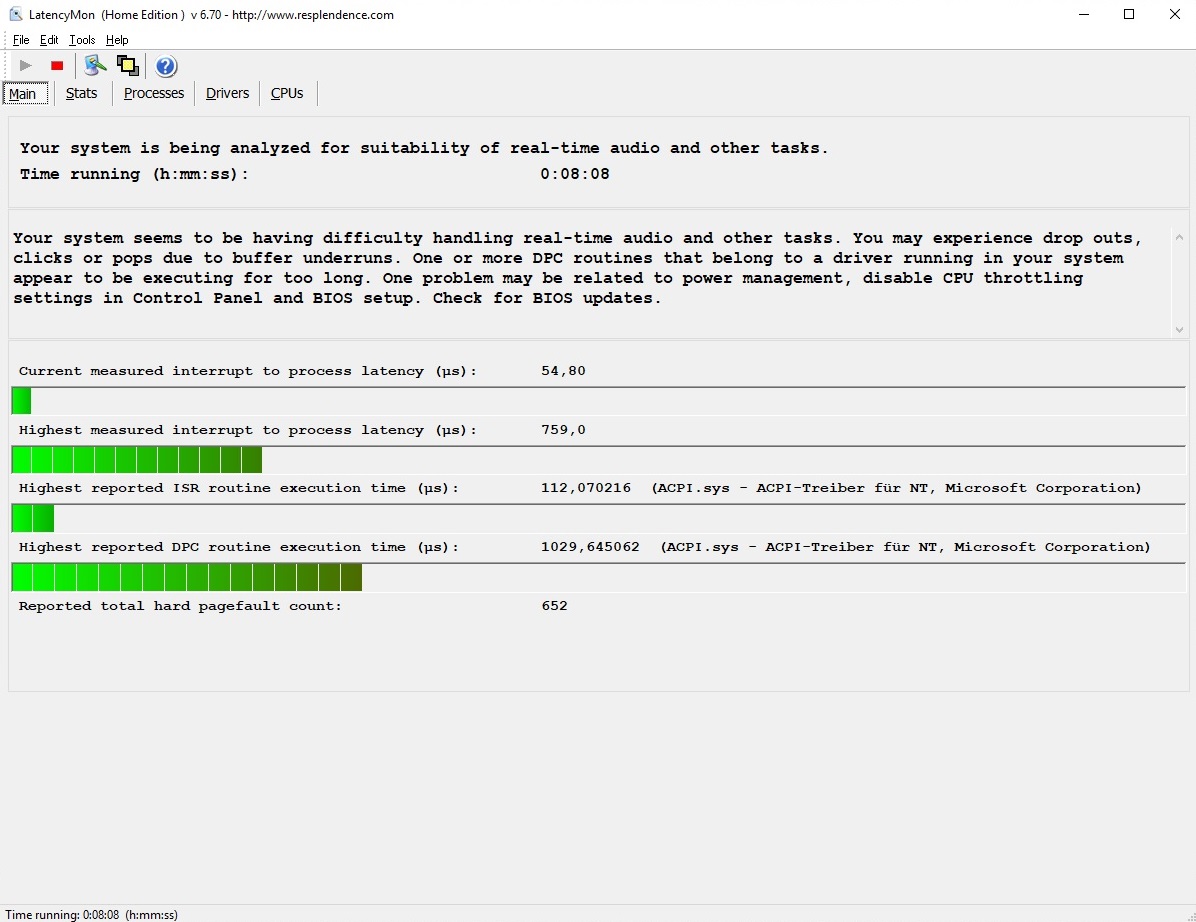This screenshot has height=922, width=1196.
Task: Open the Edit menu
Action: pyautogui.click(x=49, y=40)
